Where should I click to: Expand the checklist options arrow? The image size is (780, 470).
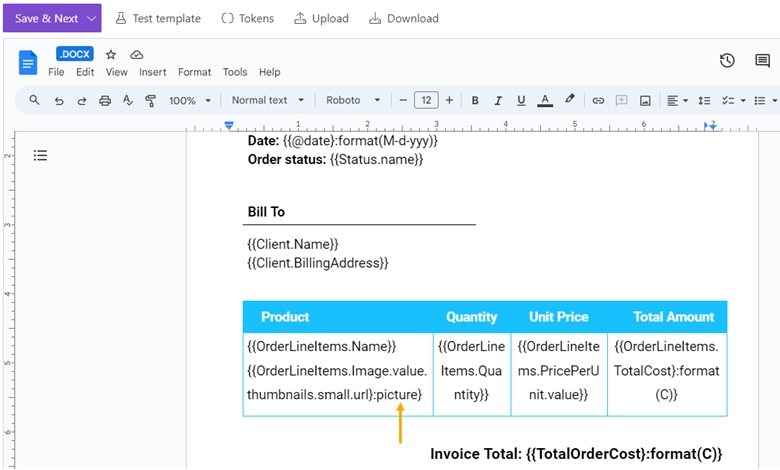click(743, 101)
